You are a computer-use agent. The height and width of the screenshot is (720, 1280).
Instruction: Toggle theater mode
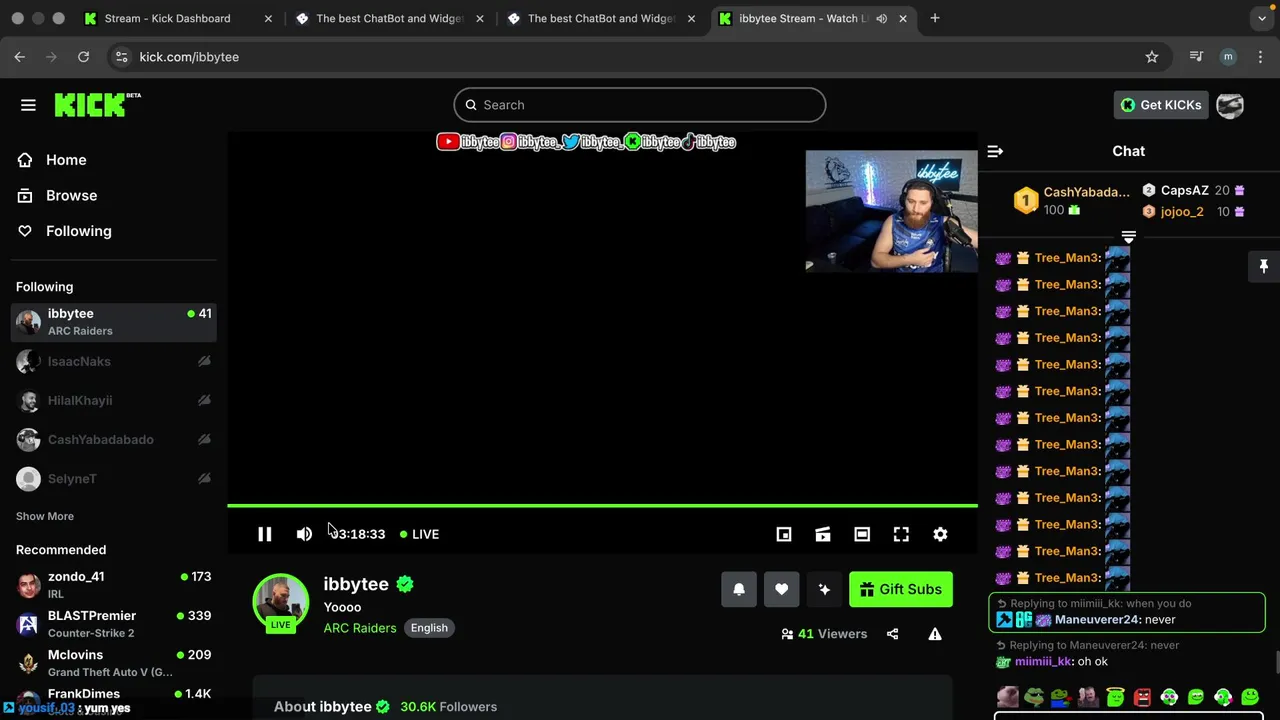pyautogui.click(x=862, y=534)
